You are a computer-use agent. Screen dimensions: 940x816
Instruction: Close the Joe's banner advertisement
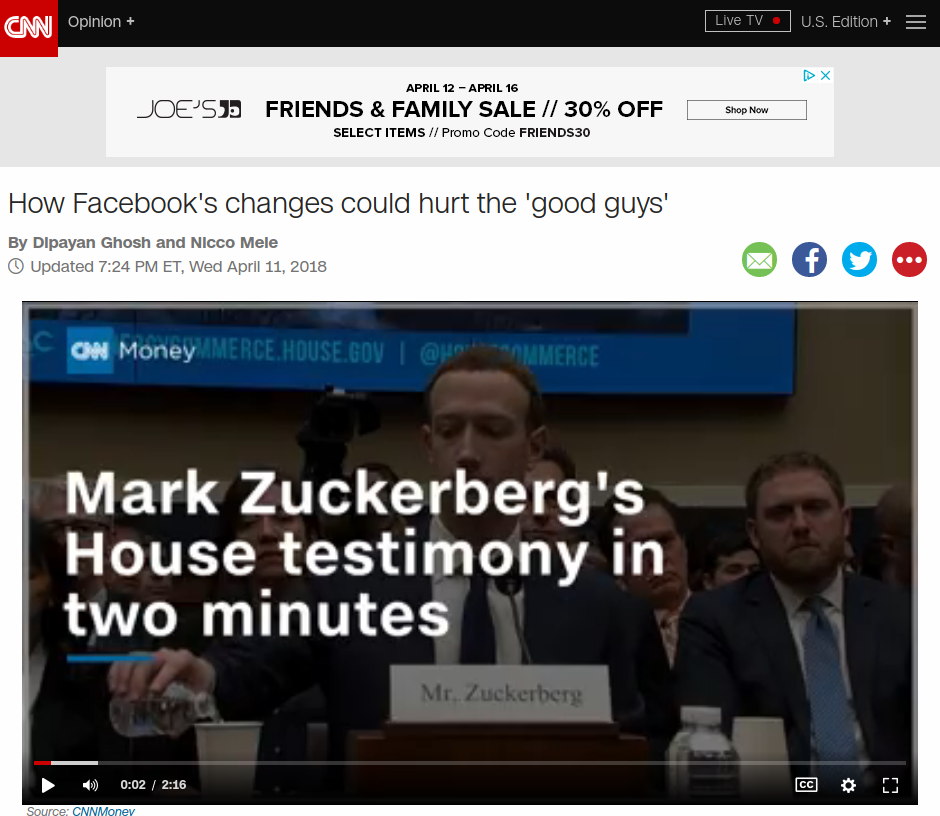tap(825, 76)
